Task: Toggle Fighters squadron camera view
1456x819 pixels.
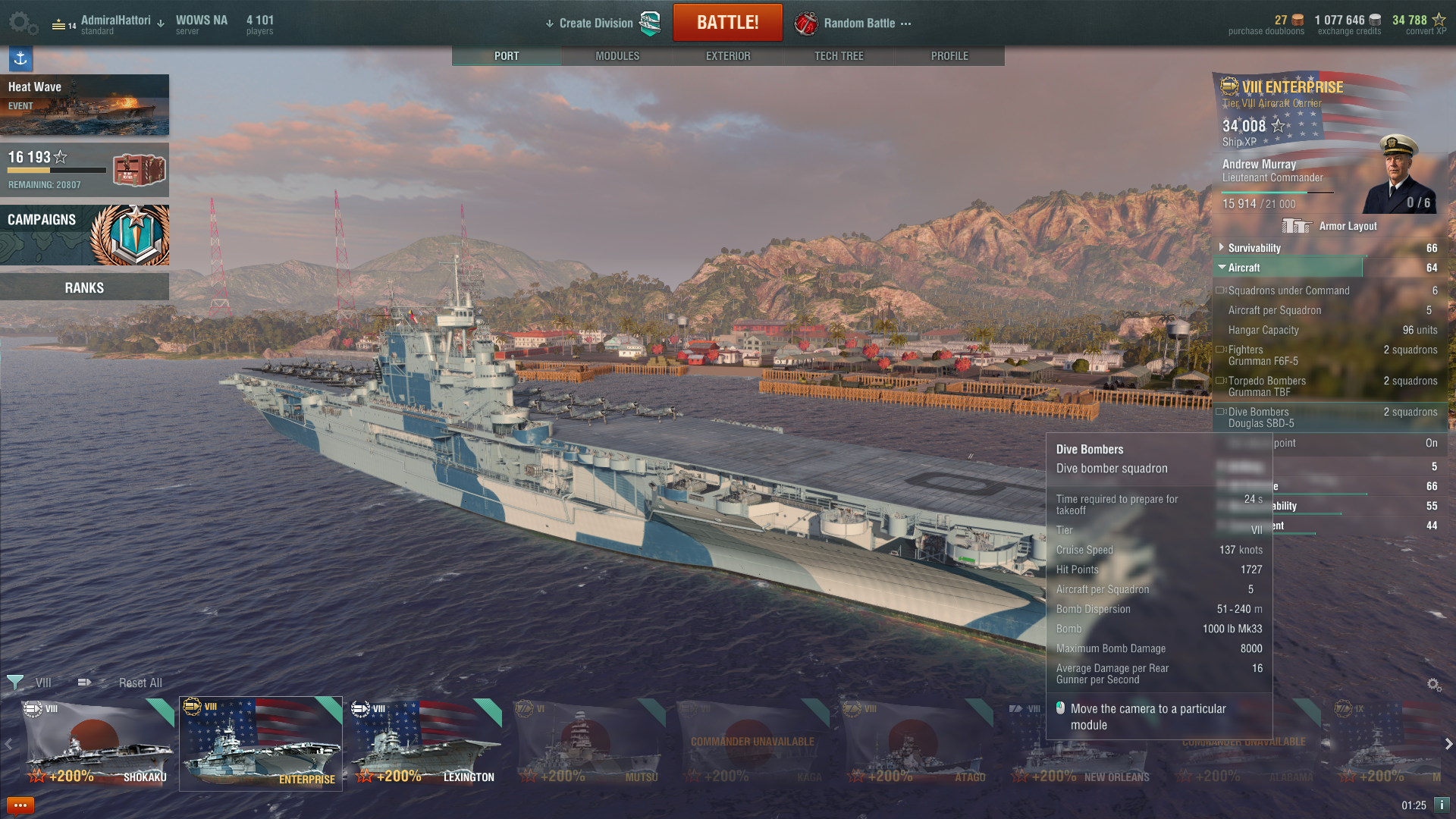Action: pyautogui.click(x=1221, y=350)
